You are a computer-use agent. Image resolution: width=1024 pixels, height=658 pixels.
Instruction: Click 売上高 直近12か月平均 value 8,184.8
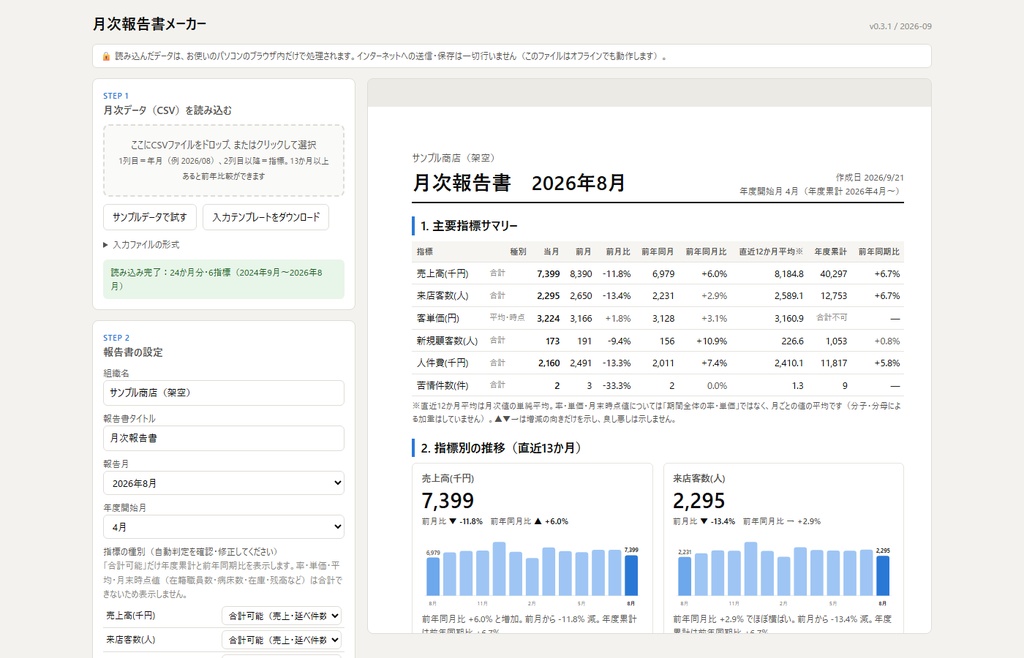788,274
